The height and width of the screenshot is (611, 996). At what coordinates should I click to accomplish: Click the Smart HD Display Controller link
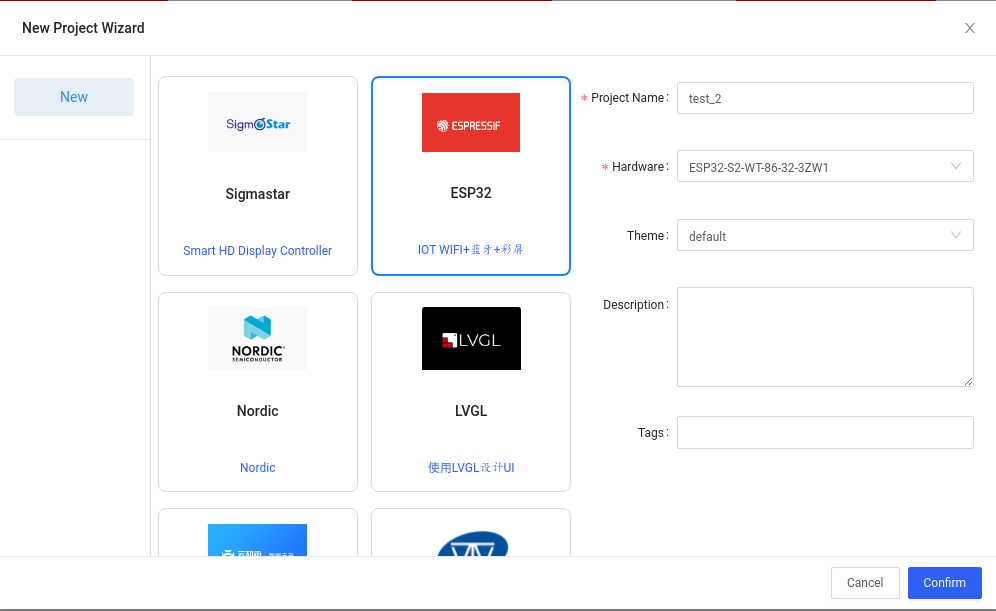(x=257, y=251)
